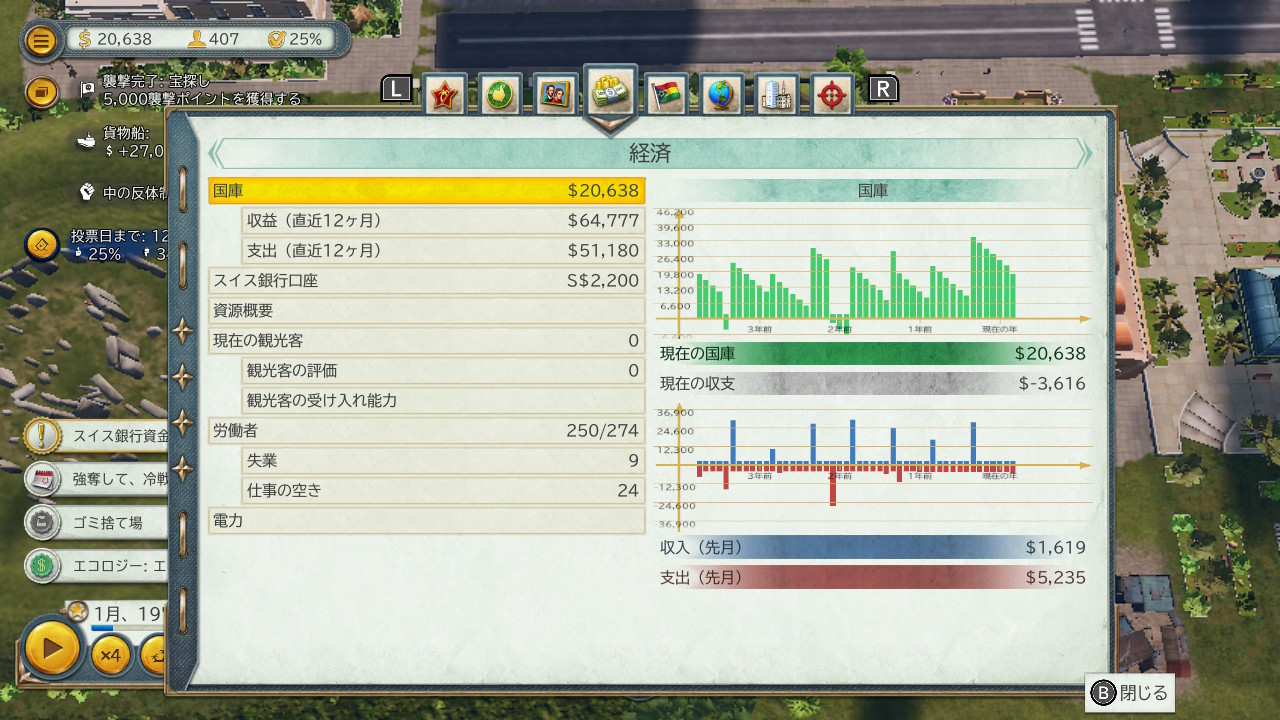Toggle the ×4 game speed button
Image resolution: width=1280 pixels, height=720 pixels.
(110, 656)
